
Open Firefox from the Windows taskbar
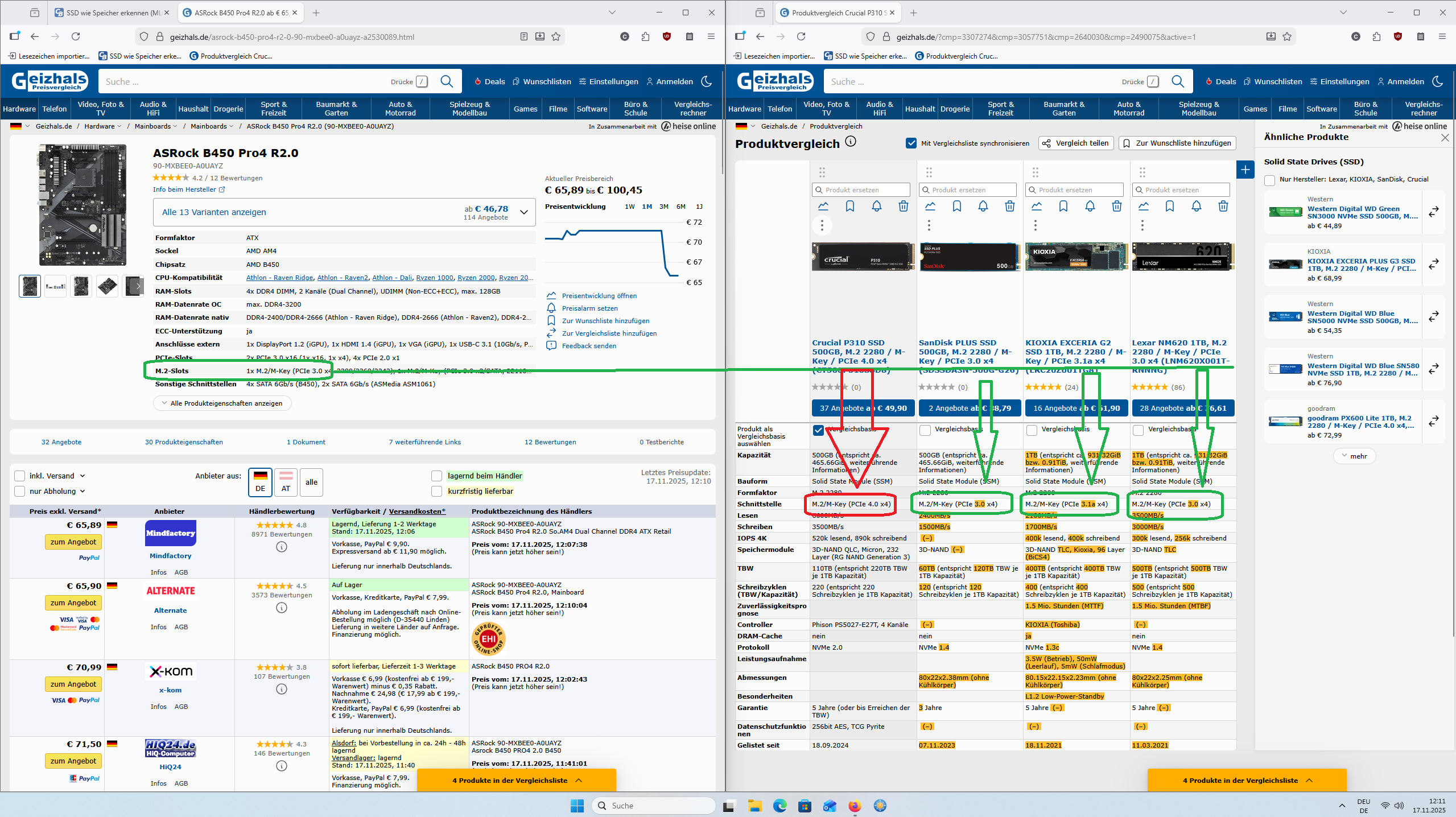pyautogui.click(x=855, y=806)
